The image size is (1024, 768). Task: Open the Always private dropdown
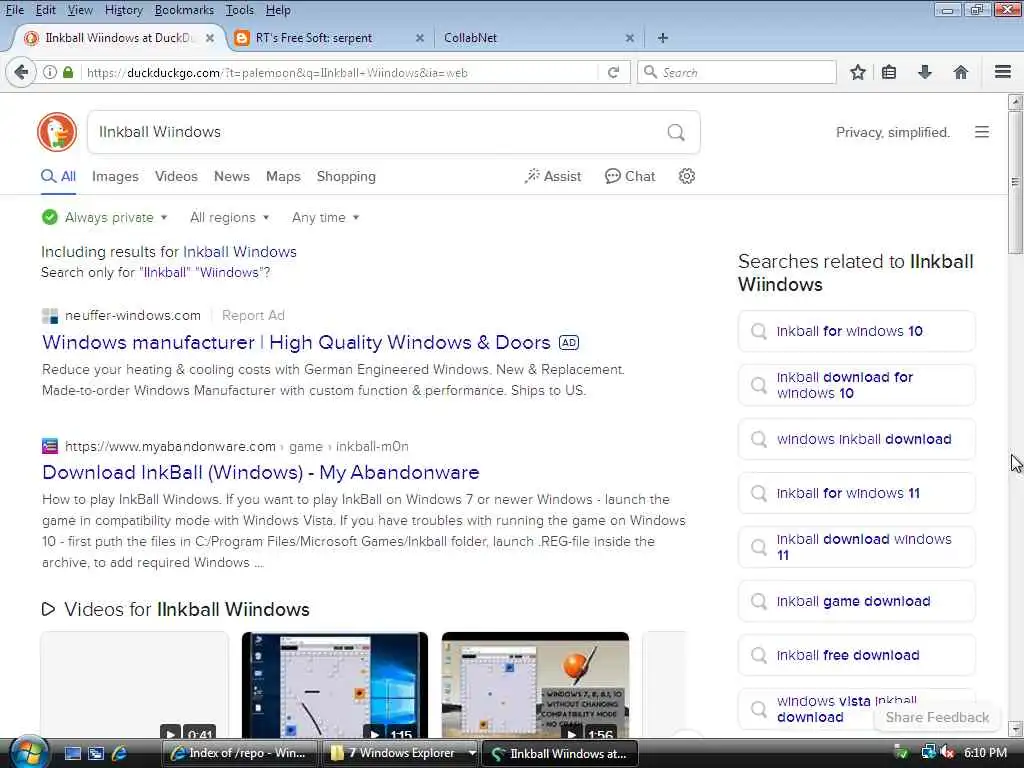[x=104, y=217]
